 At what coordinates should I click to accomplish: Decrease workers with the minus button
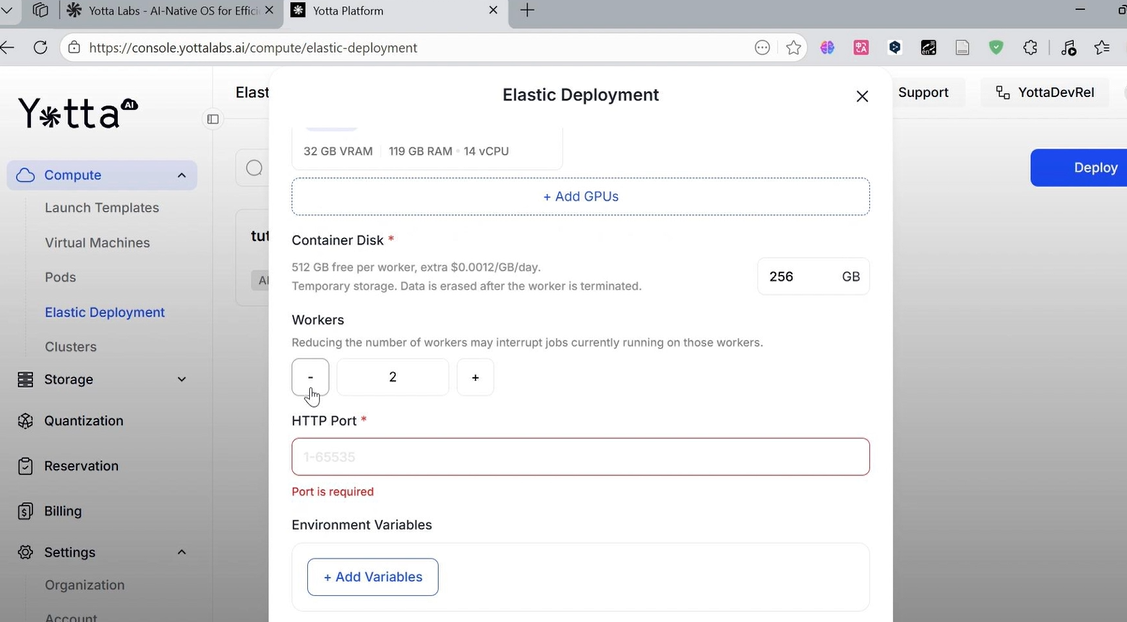(310, 377)
